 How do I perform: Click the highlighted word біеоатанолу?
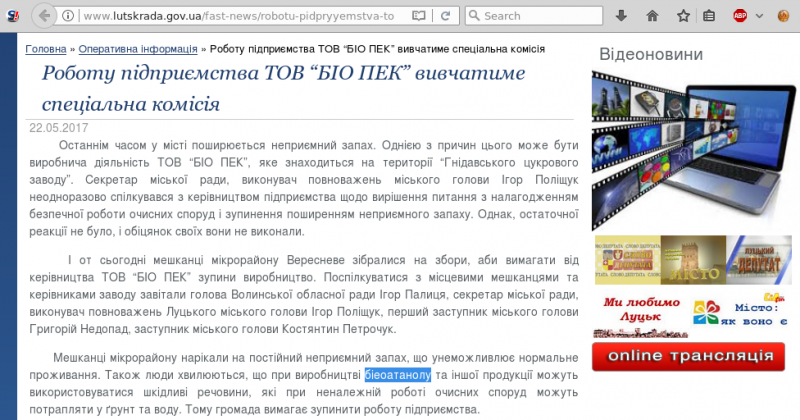(398, 375)
